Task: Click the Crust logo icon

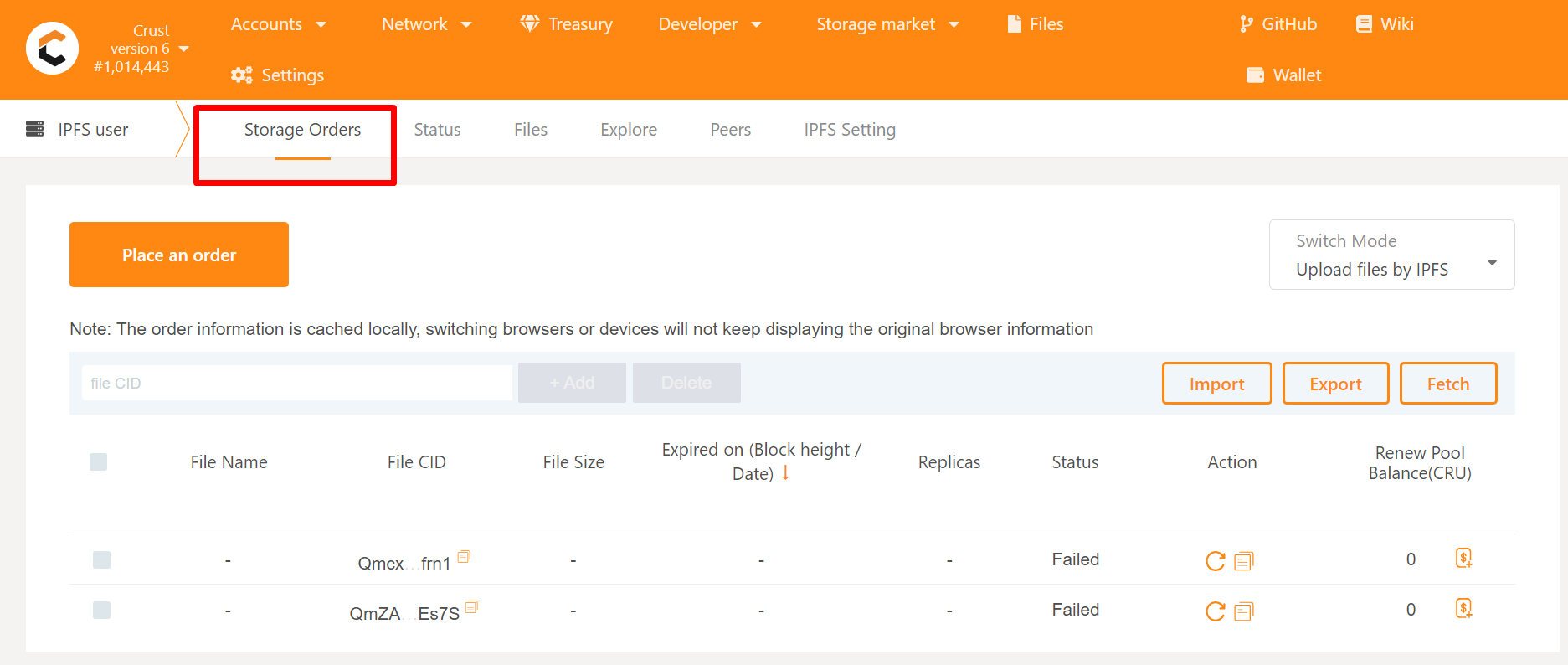Action: pos(53,49)
